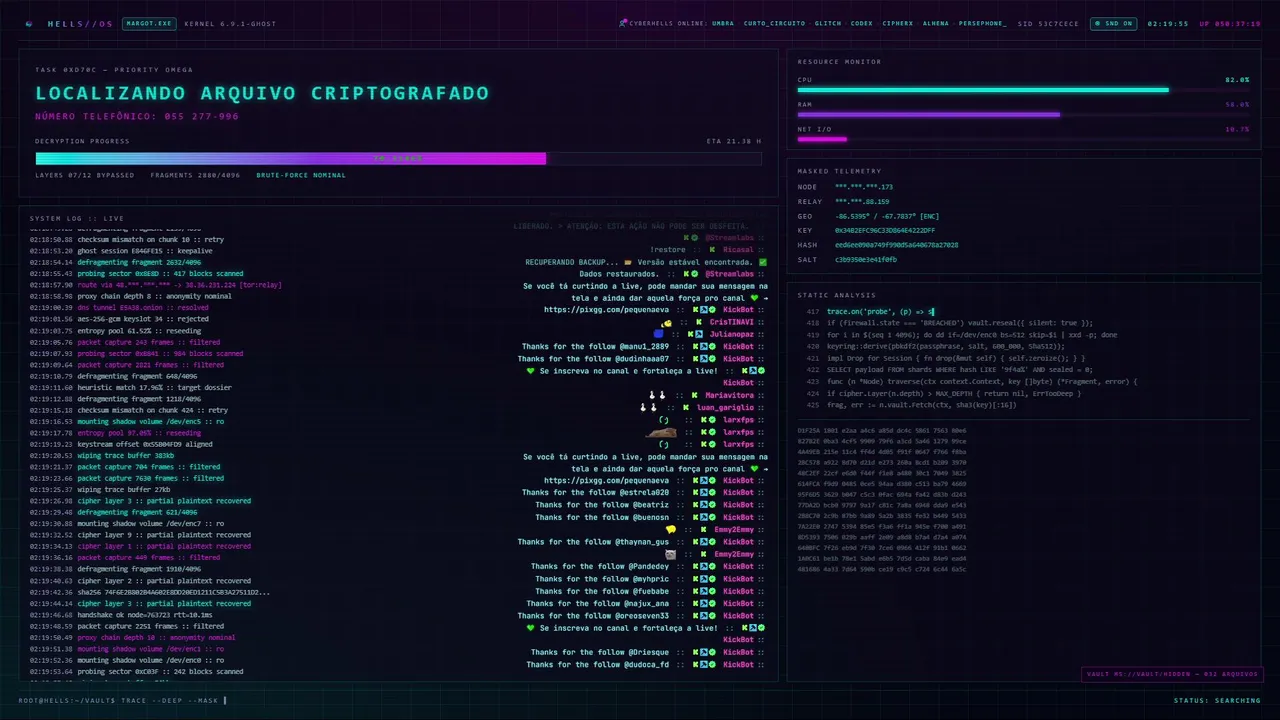Click the RELAY value ending 88.159
Screen dimensions: 1280x720
[x=864, y=201]
